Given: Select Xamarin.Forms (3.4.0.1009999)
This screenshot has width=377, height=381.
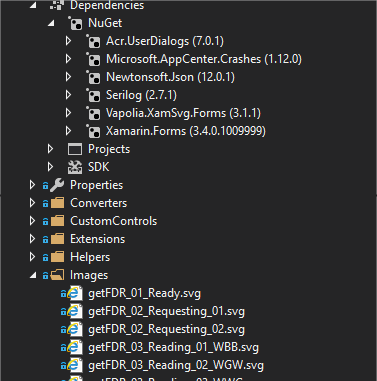Looking at the screenshot, I should pyautogui.click(x=186, y=131).
